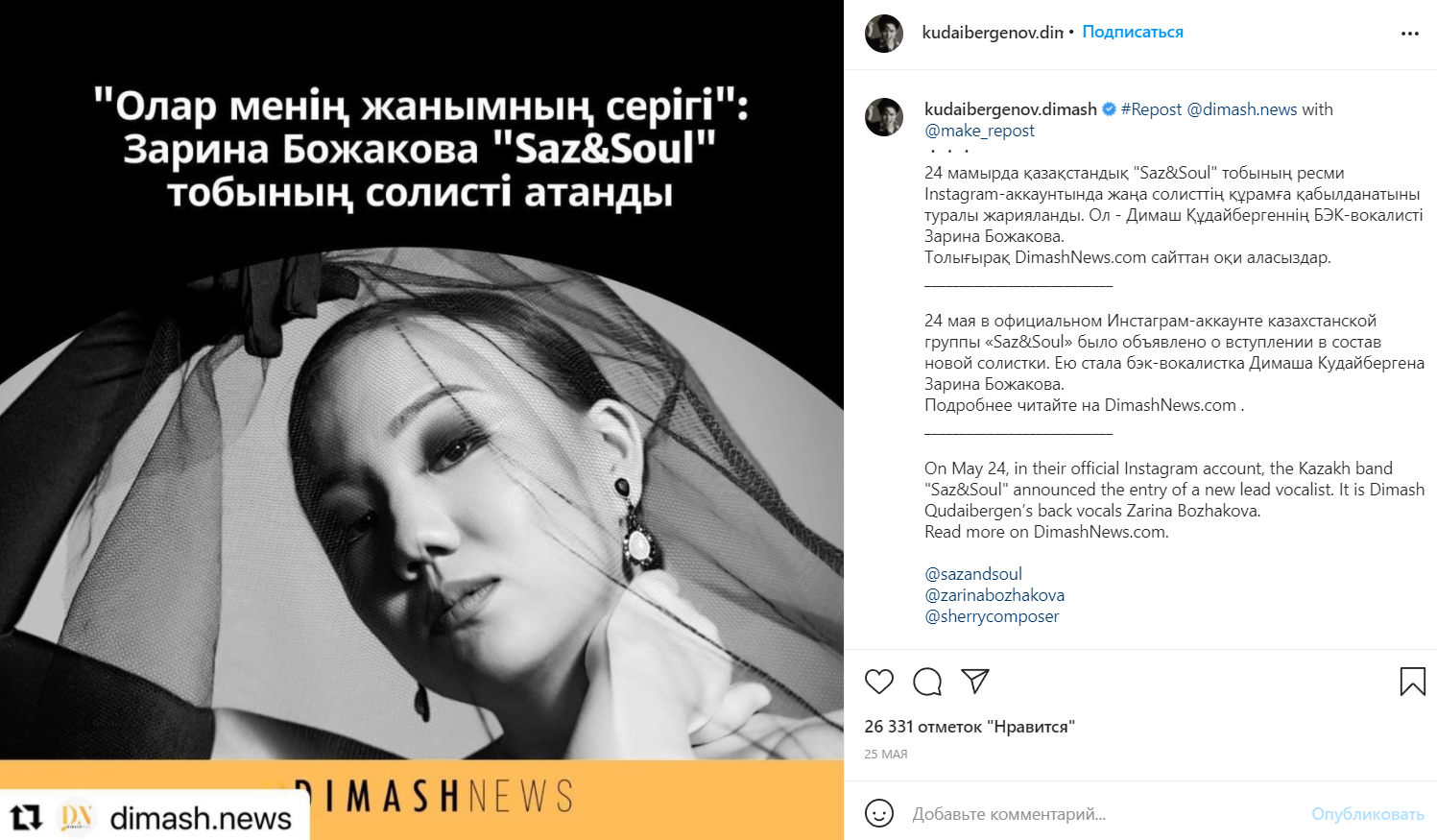
Task: Open the @sazandsoul profile link
Action: 973,574
